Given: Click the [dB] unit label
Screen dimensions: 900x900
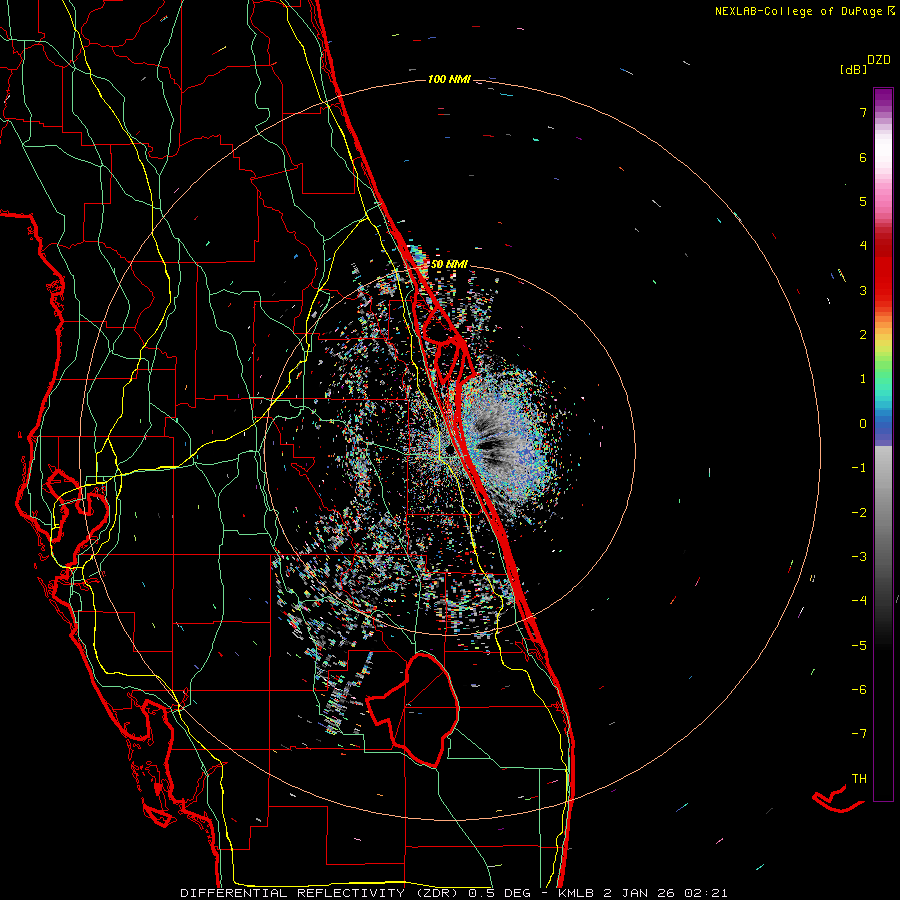Looking at the screenshot, I should coord(853,69).
